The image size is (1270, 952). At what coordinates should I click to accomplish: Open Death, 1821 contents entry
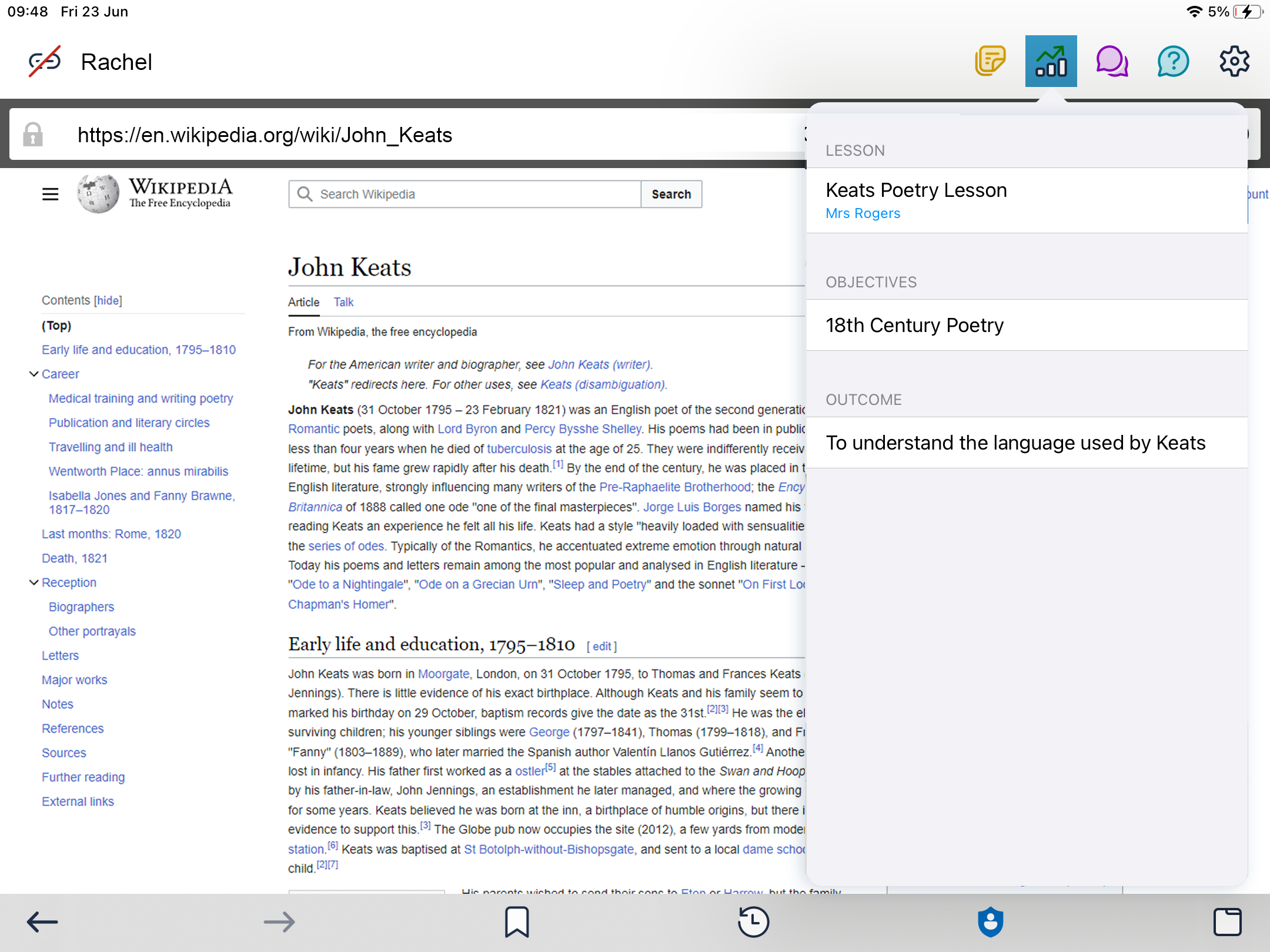pyautogui.click(x=75, y=558)
